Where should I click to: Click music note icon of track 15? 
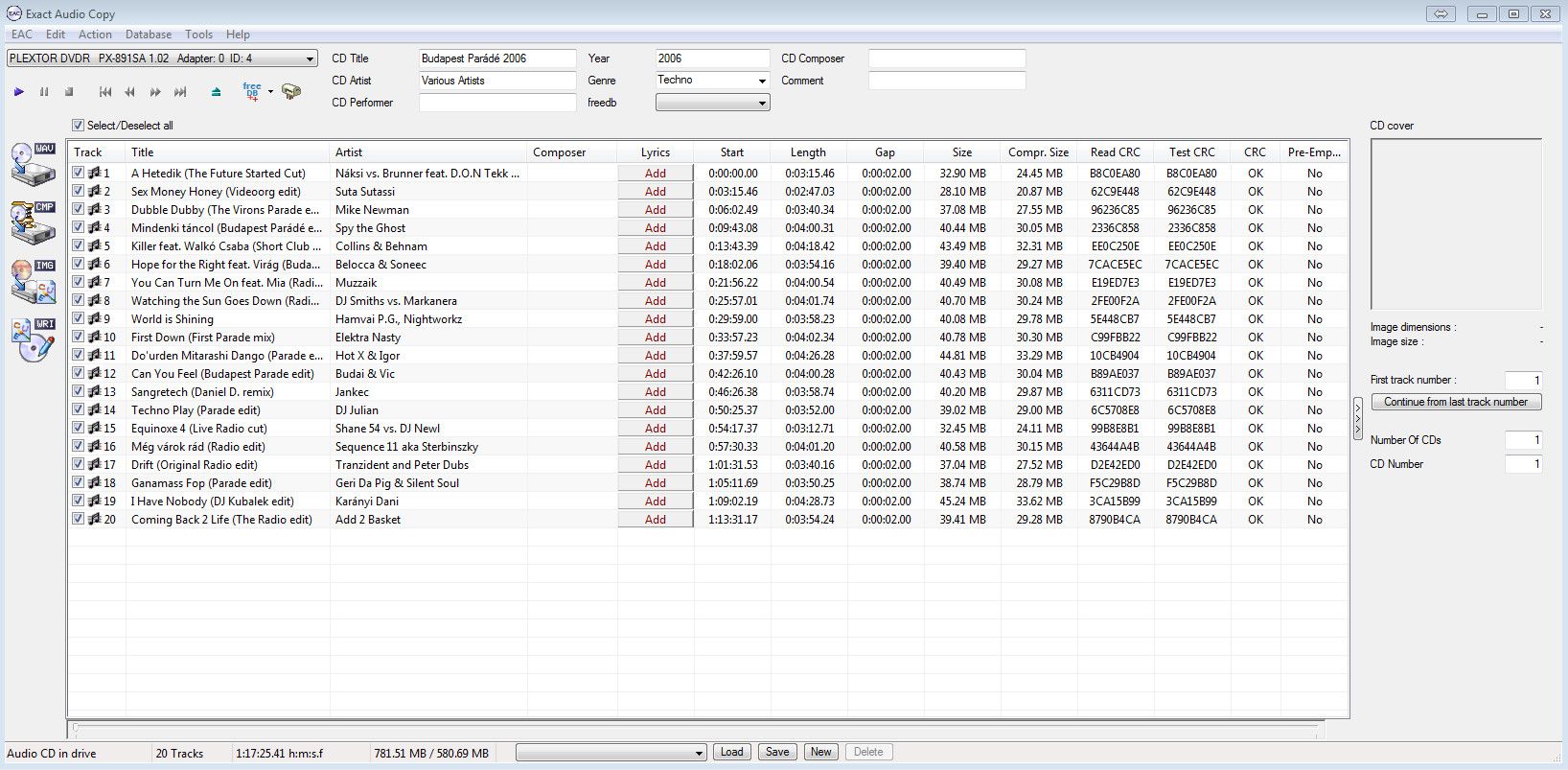pos(94,429)
